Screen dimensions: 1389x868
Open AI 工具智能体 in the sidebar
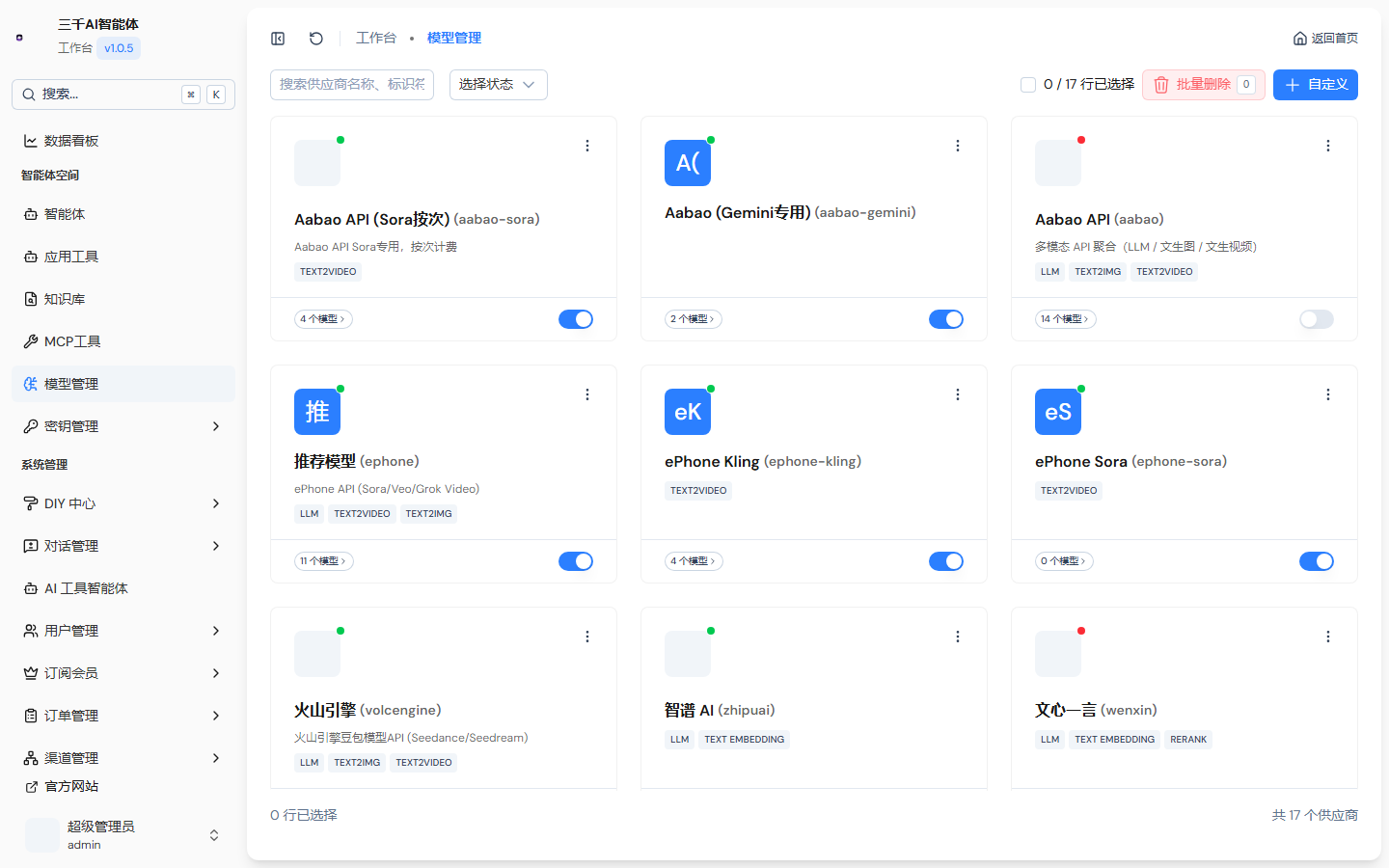tap(123, 588)
